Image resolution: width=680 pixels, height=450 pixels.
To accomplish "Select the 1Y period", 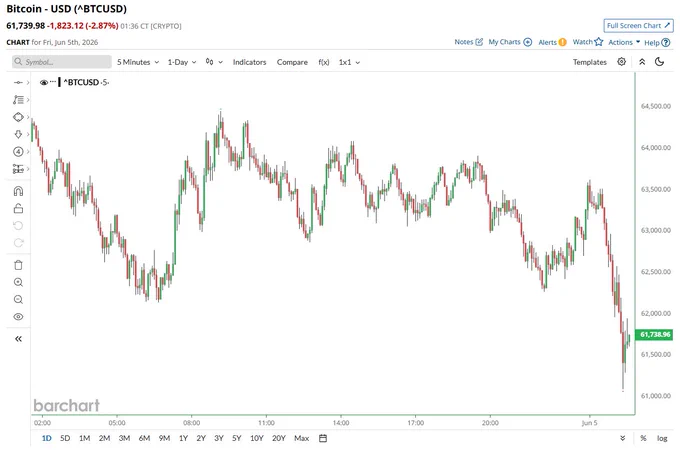I will tap(183, 438).
